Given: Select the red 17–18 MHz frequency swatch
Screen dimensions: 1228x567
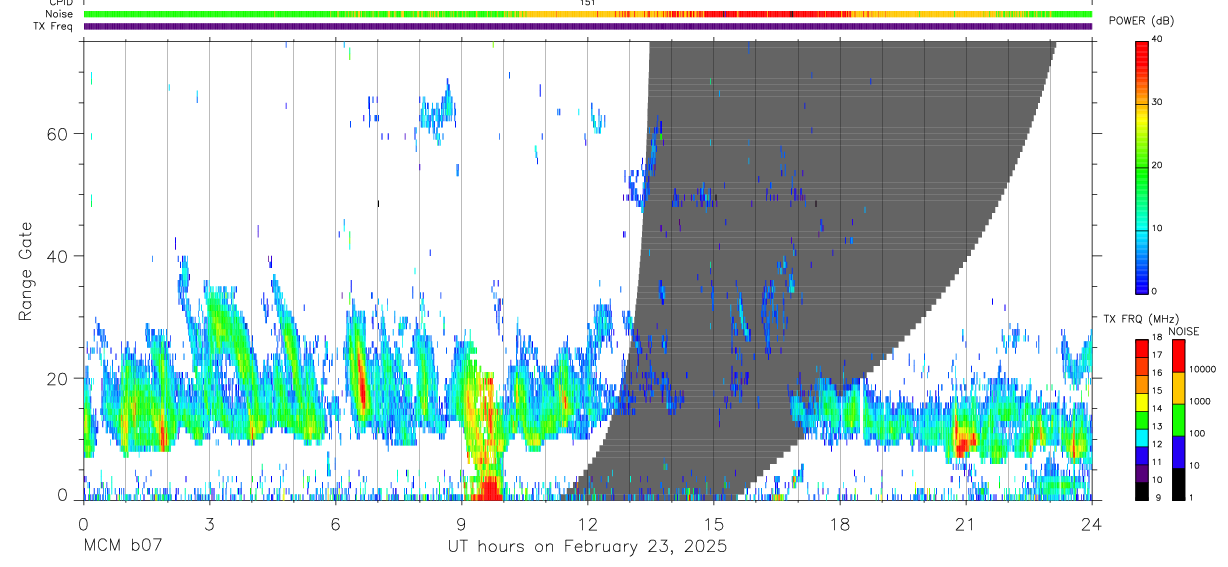Looking at the screenshot, I should [x=1142, y=349].
